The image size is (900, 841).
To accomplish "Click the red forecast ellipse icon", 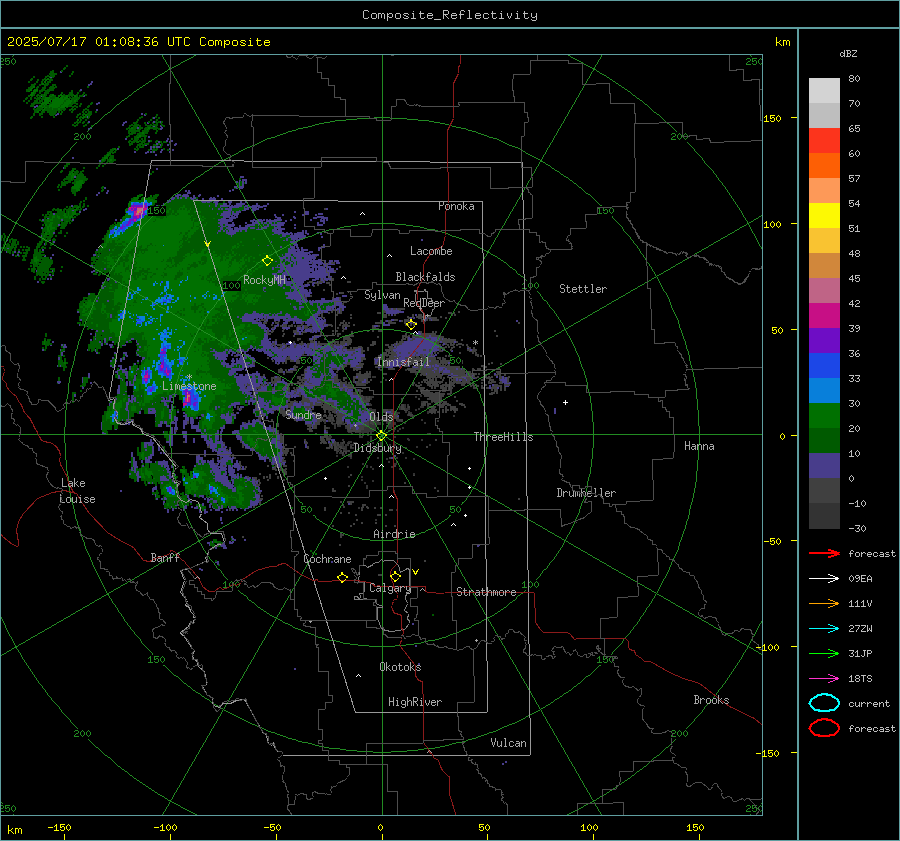I will pyautogui.click(x=824, y=728).
